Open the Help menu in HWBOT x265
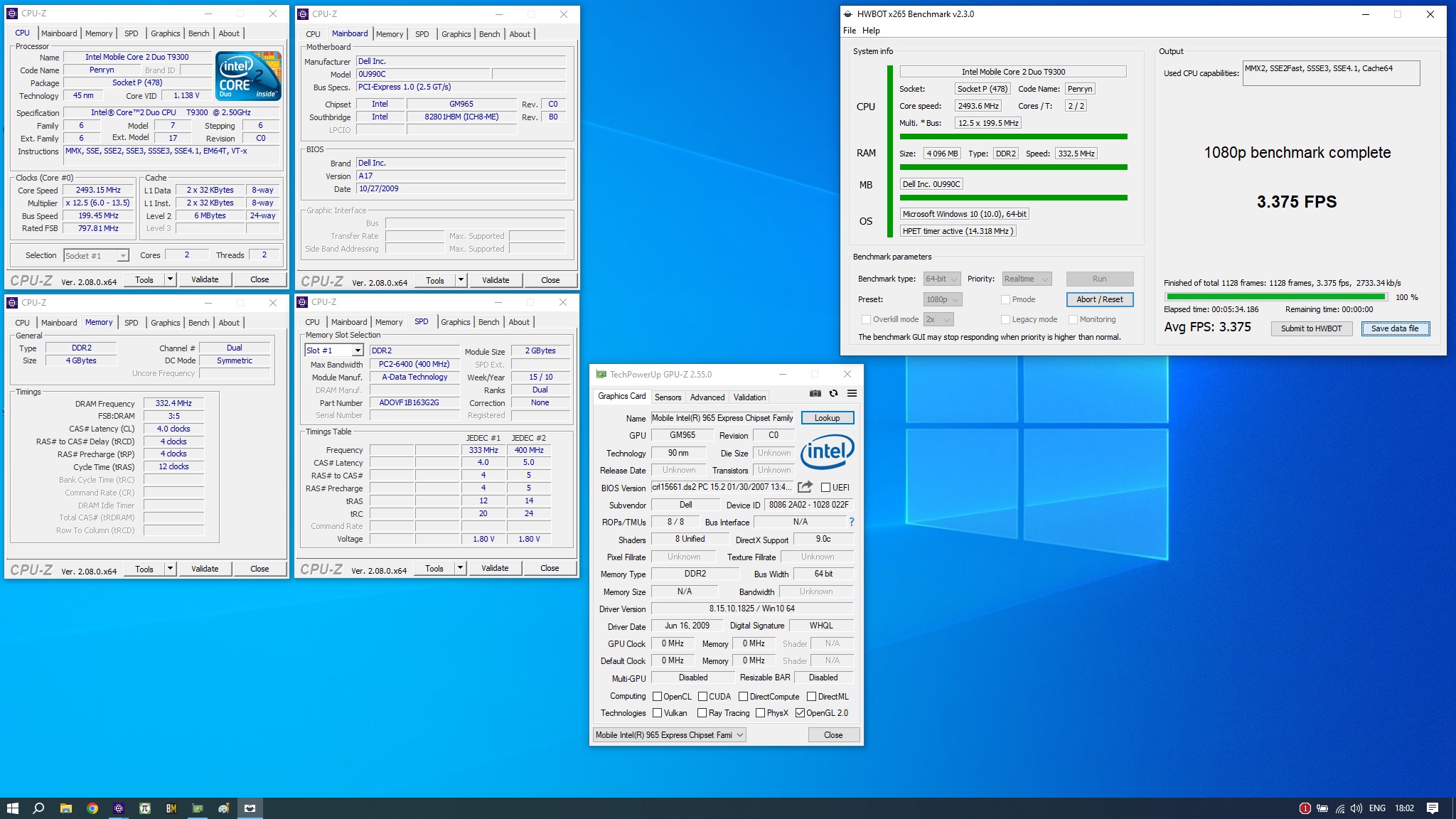 tap(871, 31)
